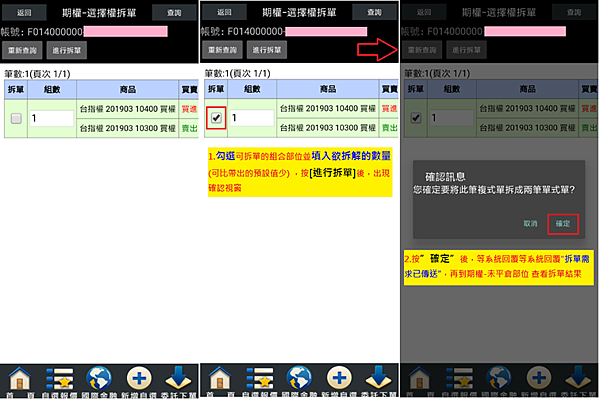Click dimmed 進行拆單 in the dialog screenshot
This screenshot has height=399, width=600.
tap(466, 50)
